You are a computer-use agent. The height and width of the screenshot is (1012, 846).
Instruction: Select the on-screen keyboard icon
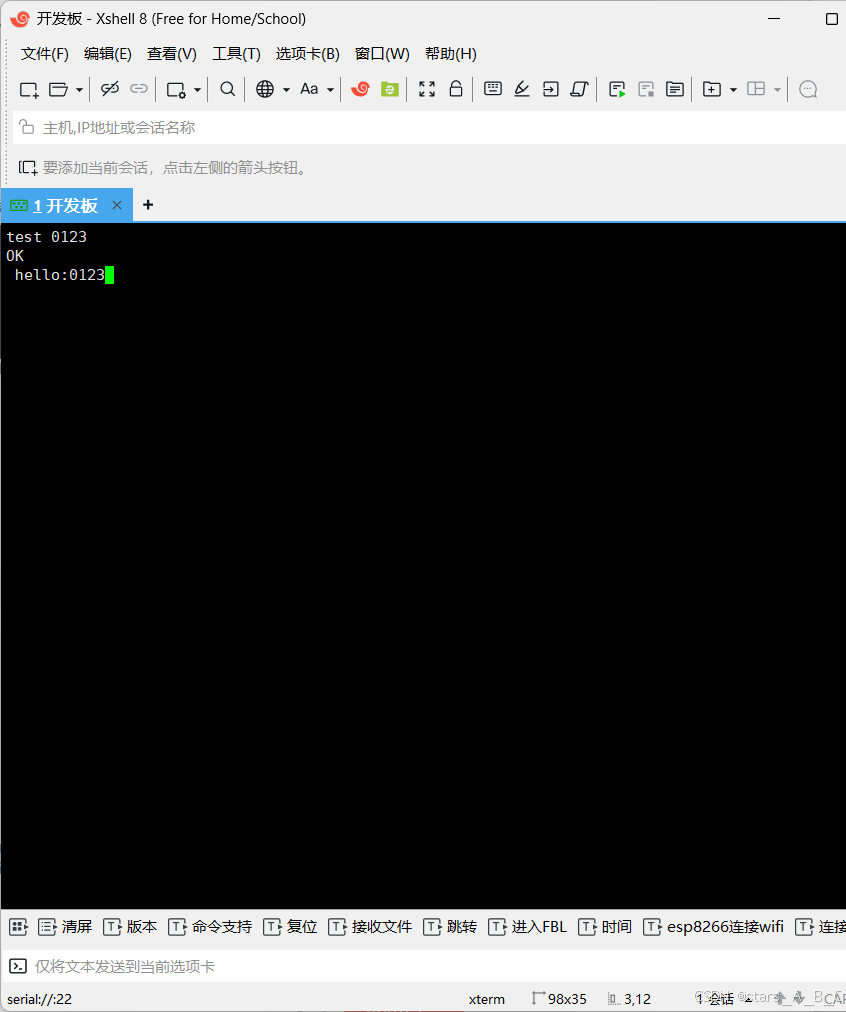(493, 89)
